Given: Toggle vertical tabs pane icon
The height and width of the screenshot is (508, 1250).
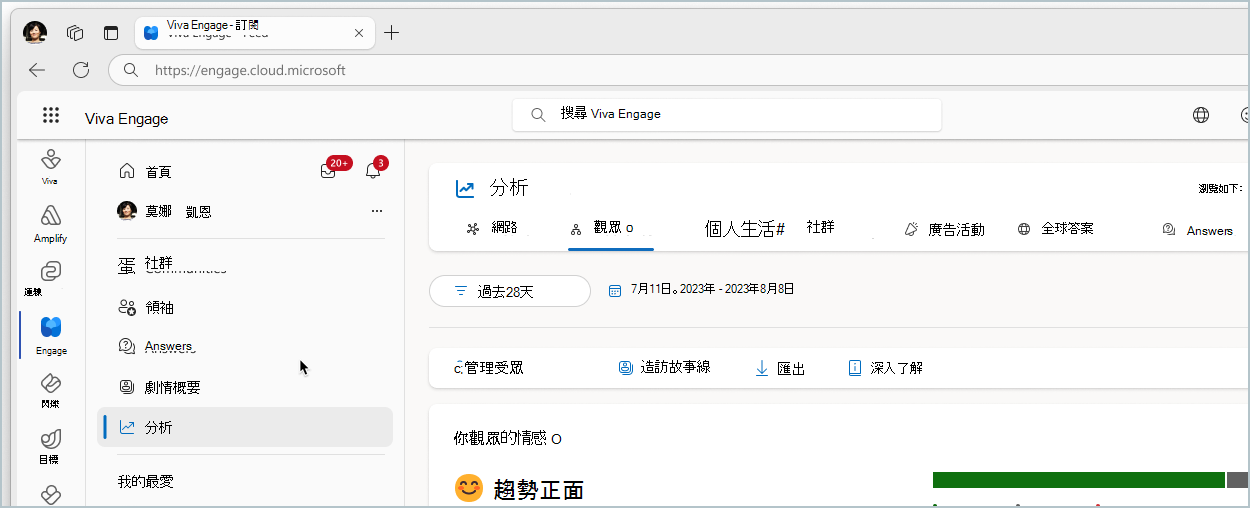Looking at the screenshot, I should pyautogui.click(x=111, y=33).
